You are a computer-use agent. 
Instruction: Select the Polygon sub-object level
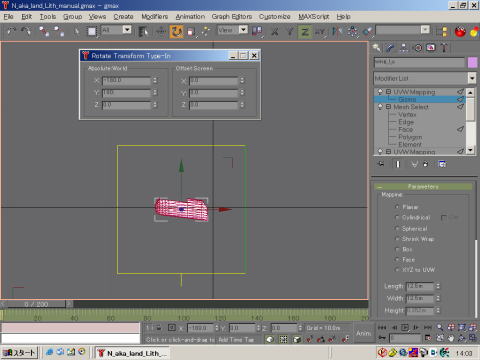(410, 137)
